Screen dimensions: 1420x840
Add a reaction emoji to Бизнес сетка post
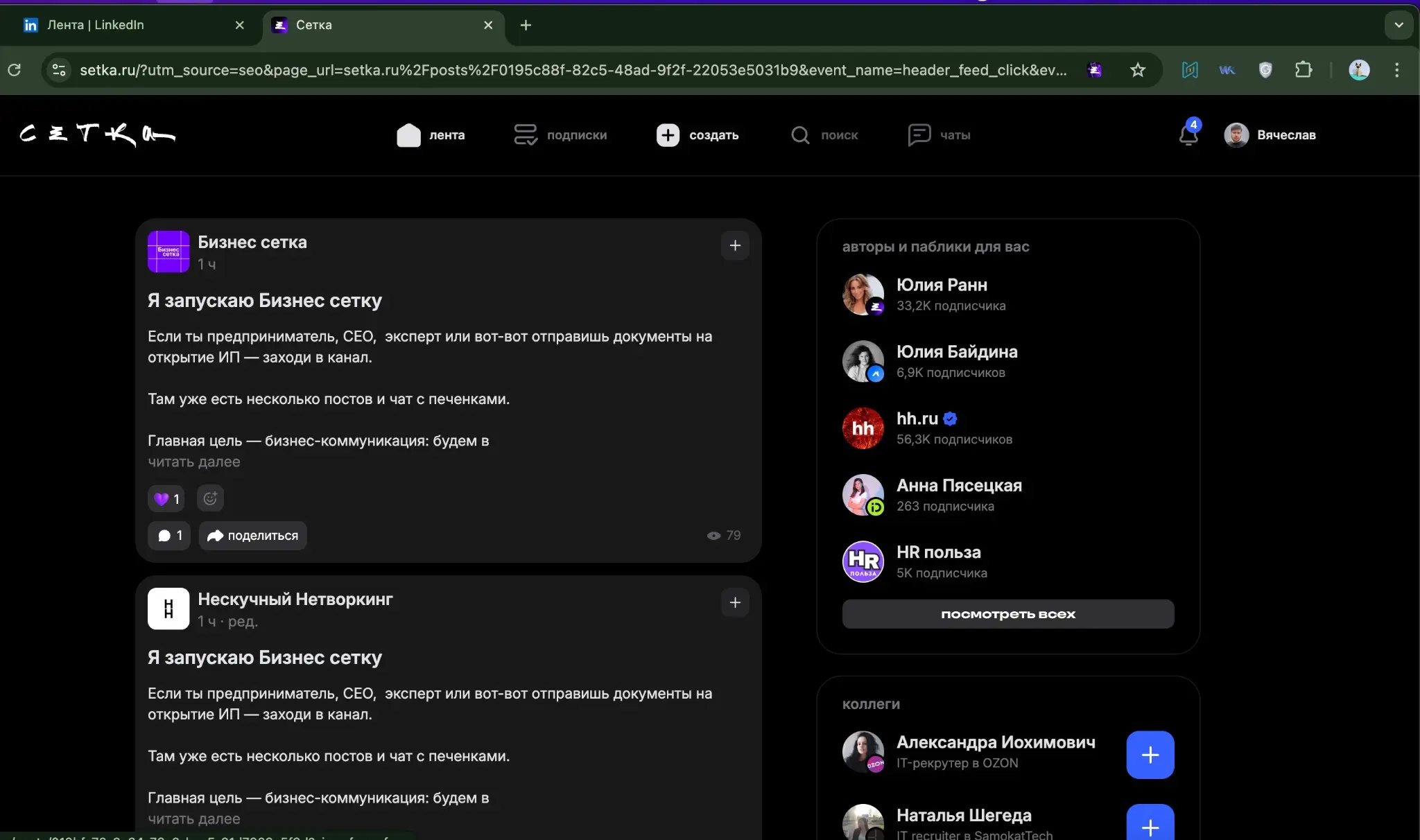pos(210,498)
